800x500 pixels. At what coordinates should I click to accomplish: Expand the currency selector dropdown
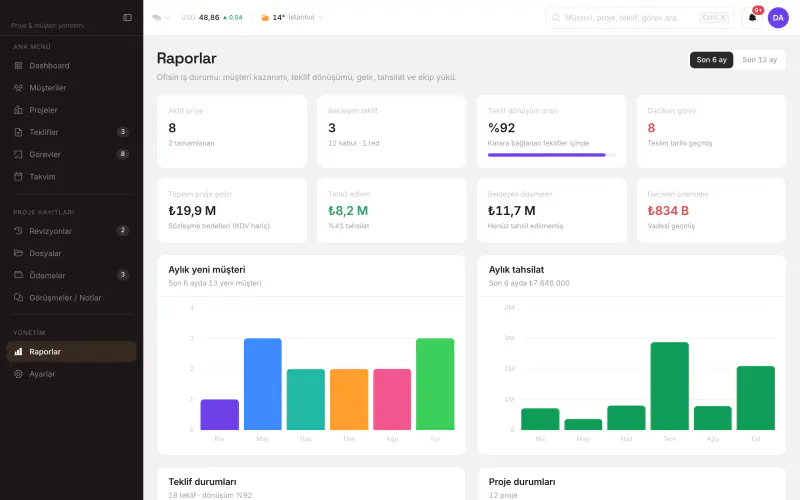[161, 17]
